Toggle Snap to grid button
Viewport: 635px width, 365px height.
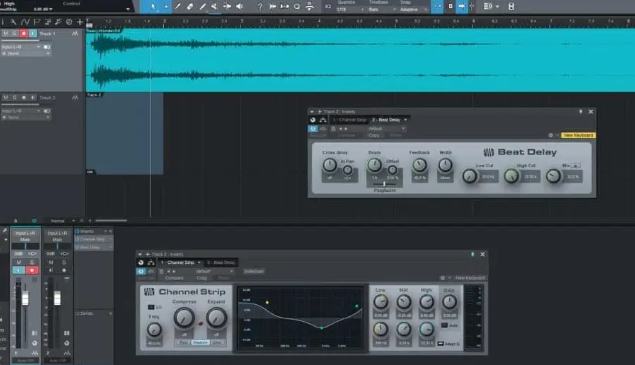[x=437, y=6]
